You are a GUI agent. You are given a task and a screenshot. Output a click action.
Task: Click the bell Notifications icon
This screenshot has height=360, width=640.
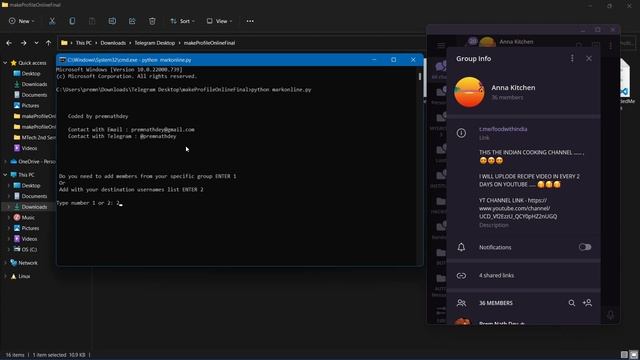point(461,247)
